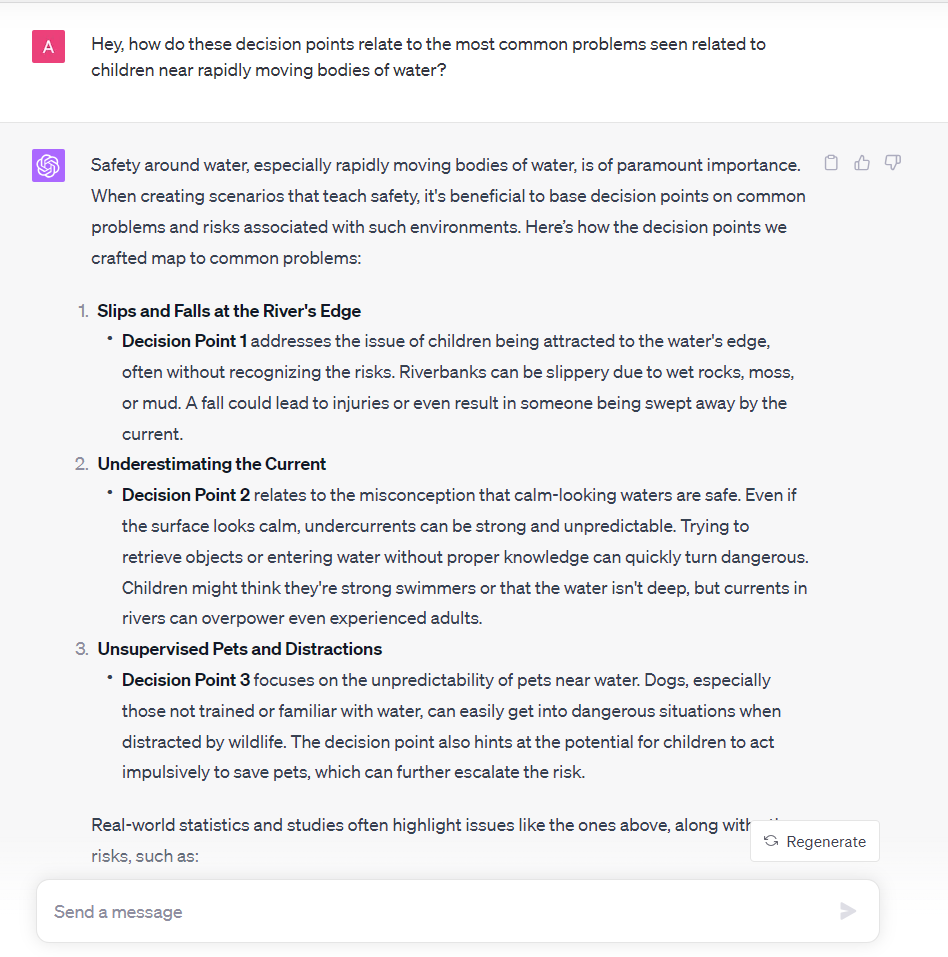948x957 pixels.
Task: Click the list number 2 marker
Action: click(x=82, y=464)
